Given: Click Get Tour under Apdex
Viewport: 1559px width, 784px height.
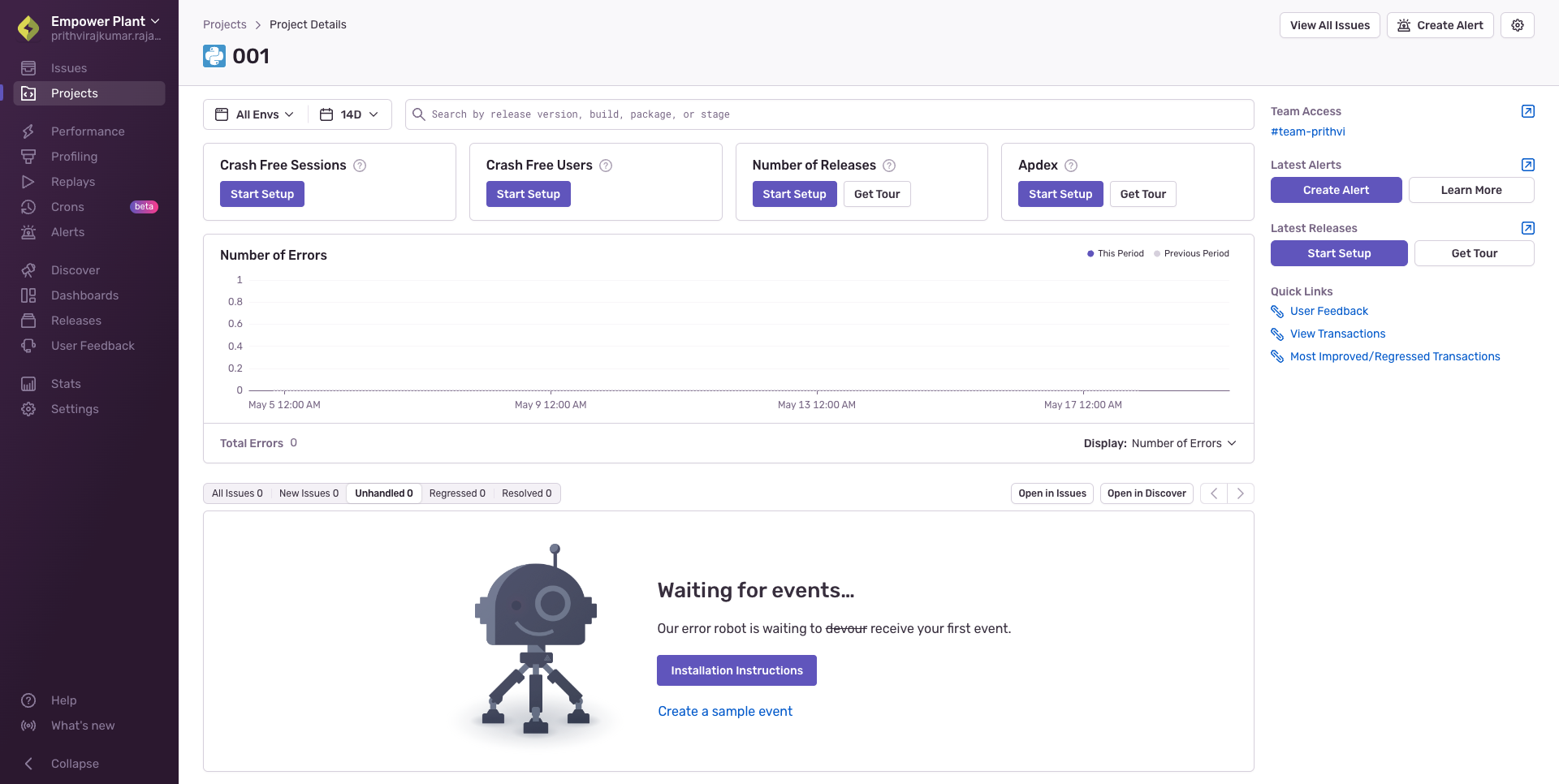Looking at the screenshot, I should (x=1142, y=194).
